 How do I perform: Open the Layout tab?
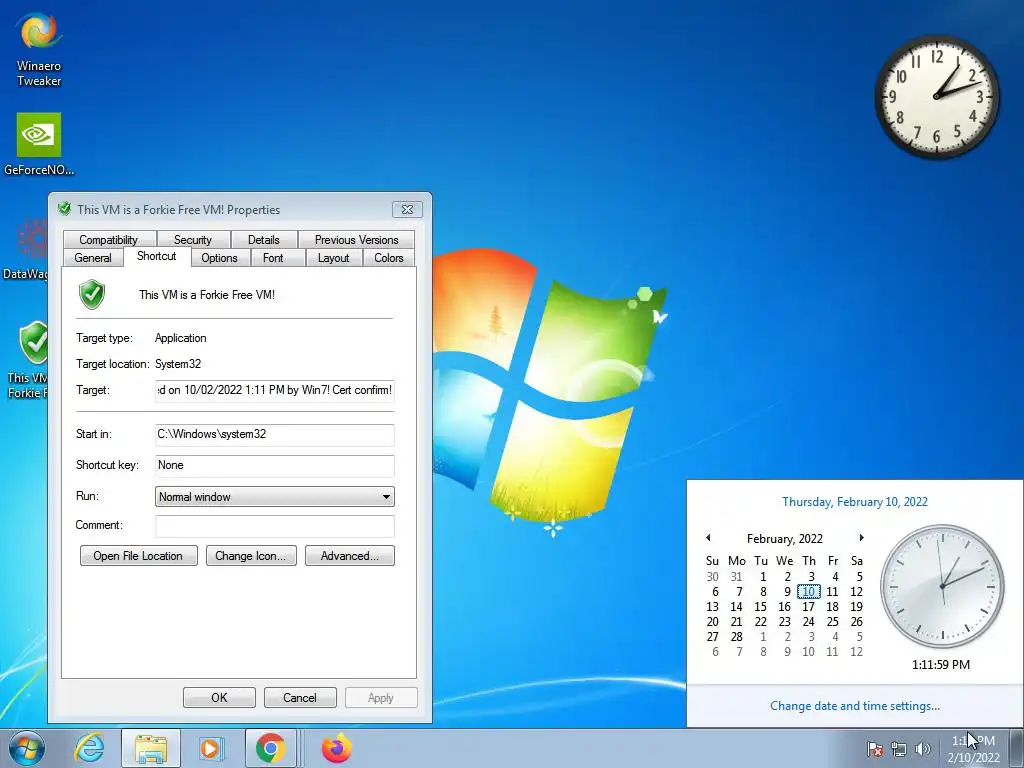click(333, 258)
